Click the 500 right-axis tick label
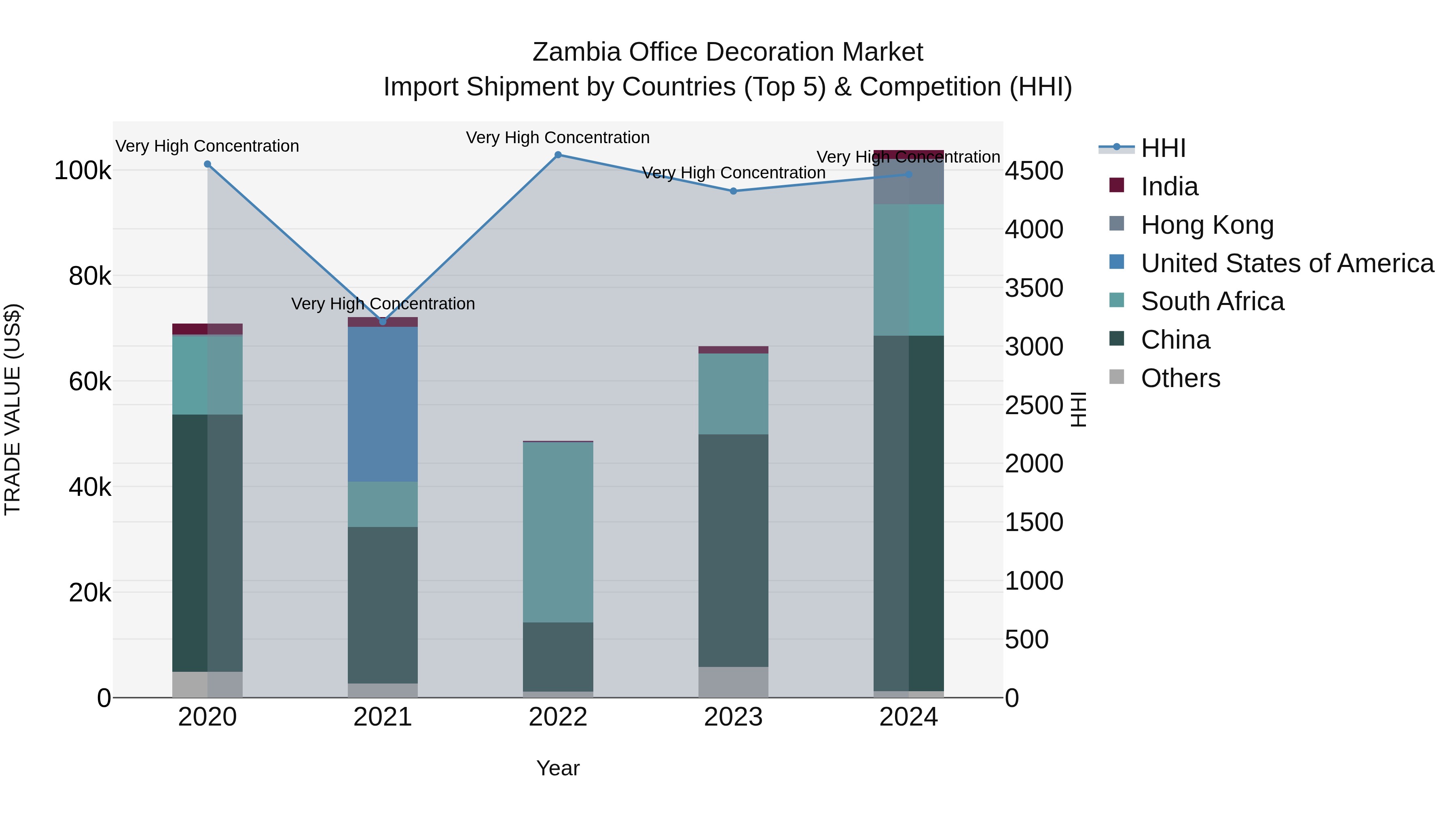Image resolution: width=1456 pixels, height=819 pixels. pos(1027,640)
